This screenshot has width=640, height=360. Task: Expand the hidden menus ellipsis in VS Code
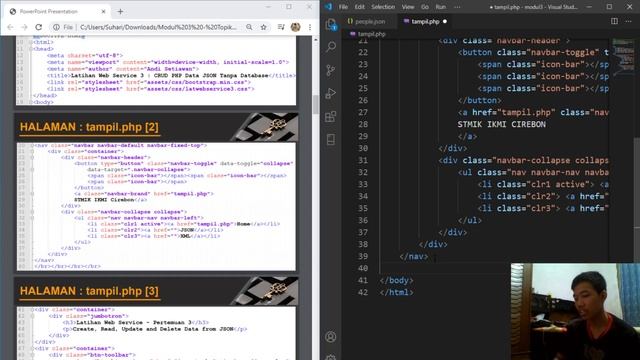tap(457, 7)
